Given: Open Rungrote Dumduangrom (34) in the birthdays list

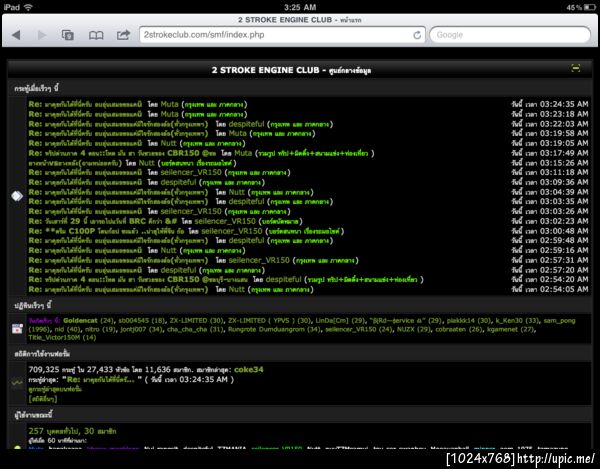Looking at the screenshot, I should coord(274,329).
